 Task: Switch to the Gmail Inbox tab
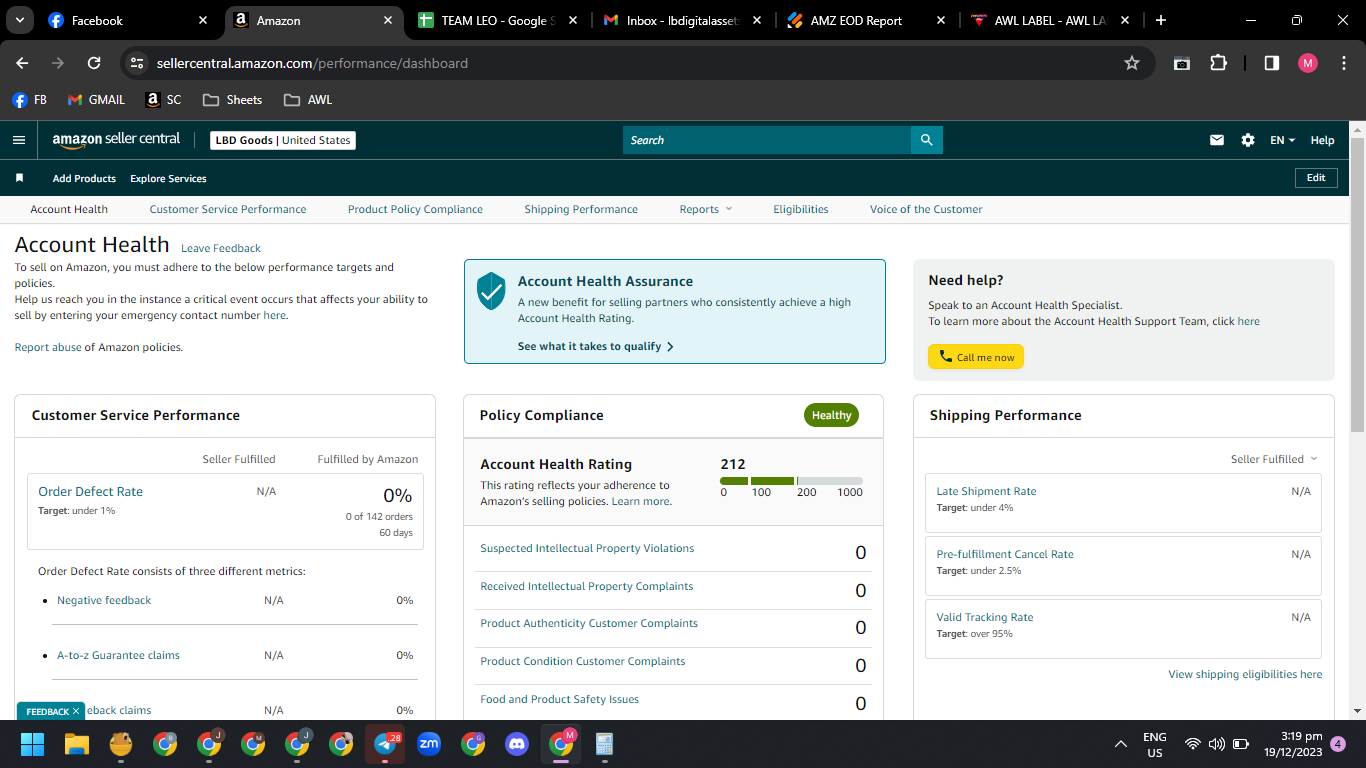[680, 20]
